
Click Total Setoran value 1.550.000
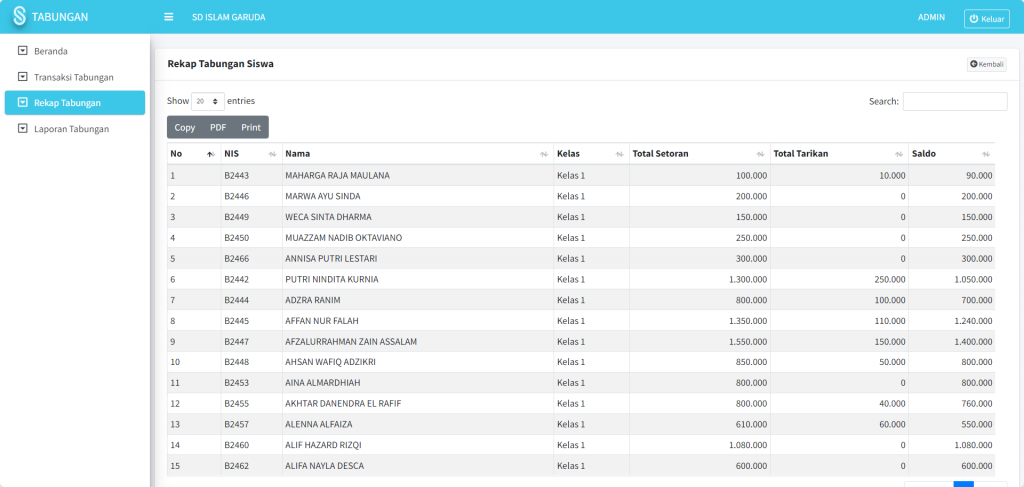[x=748, y=341]
